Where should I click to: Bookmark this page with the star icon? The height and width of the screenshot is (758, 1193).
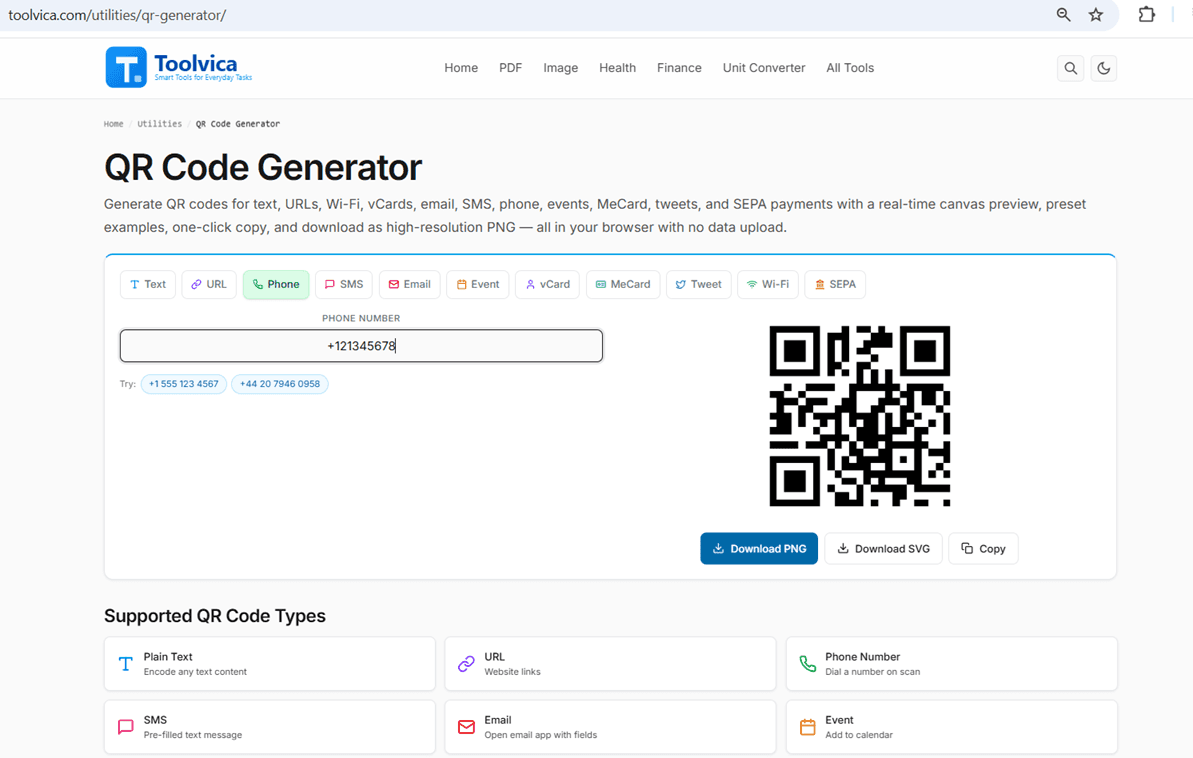(1096, 14)
